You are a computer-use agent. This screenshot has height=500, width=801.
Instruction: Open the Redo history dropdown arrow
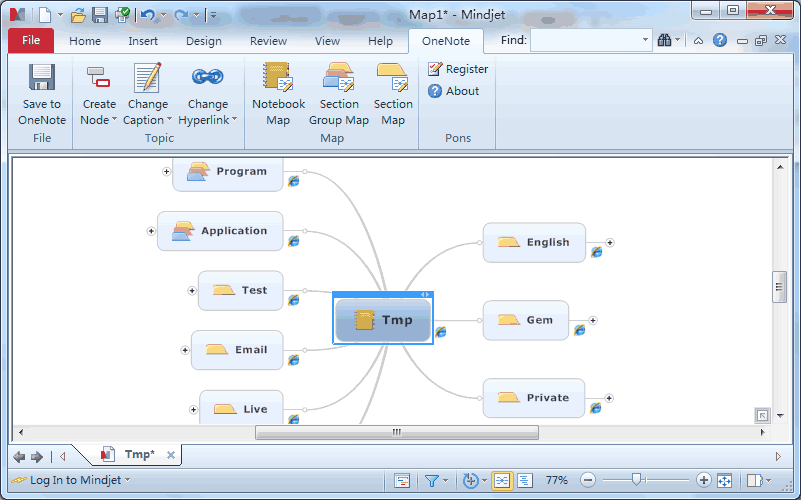[196, 15]
